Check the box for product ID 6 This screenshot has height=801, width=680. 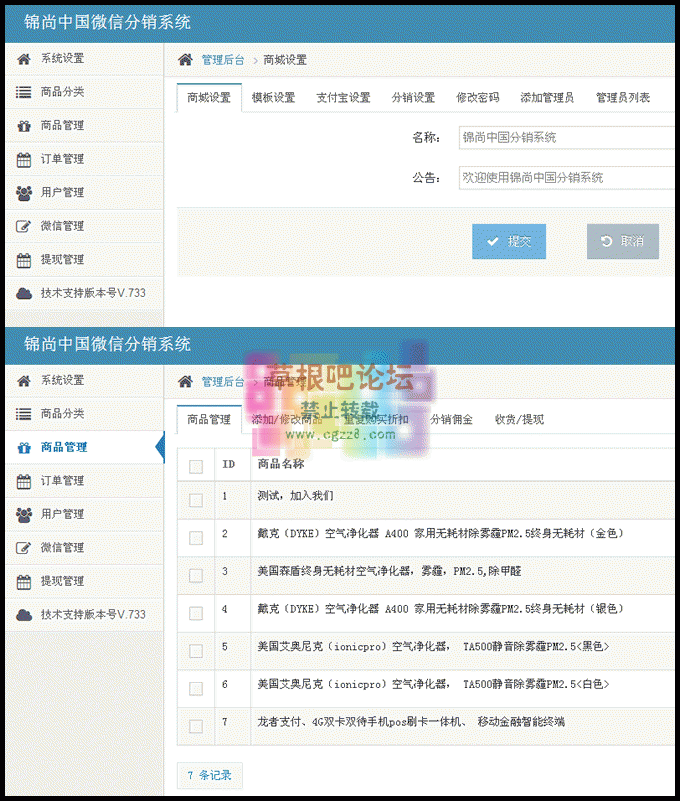[x=196, y=689]
